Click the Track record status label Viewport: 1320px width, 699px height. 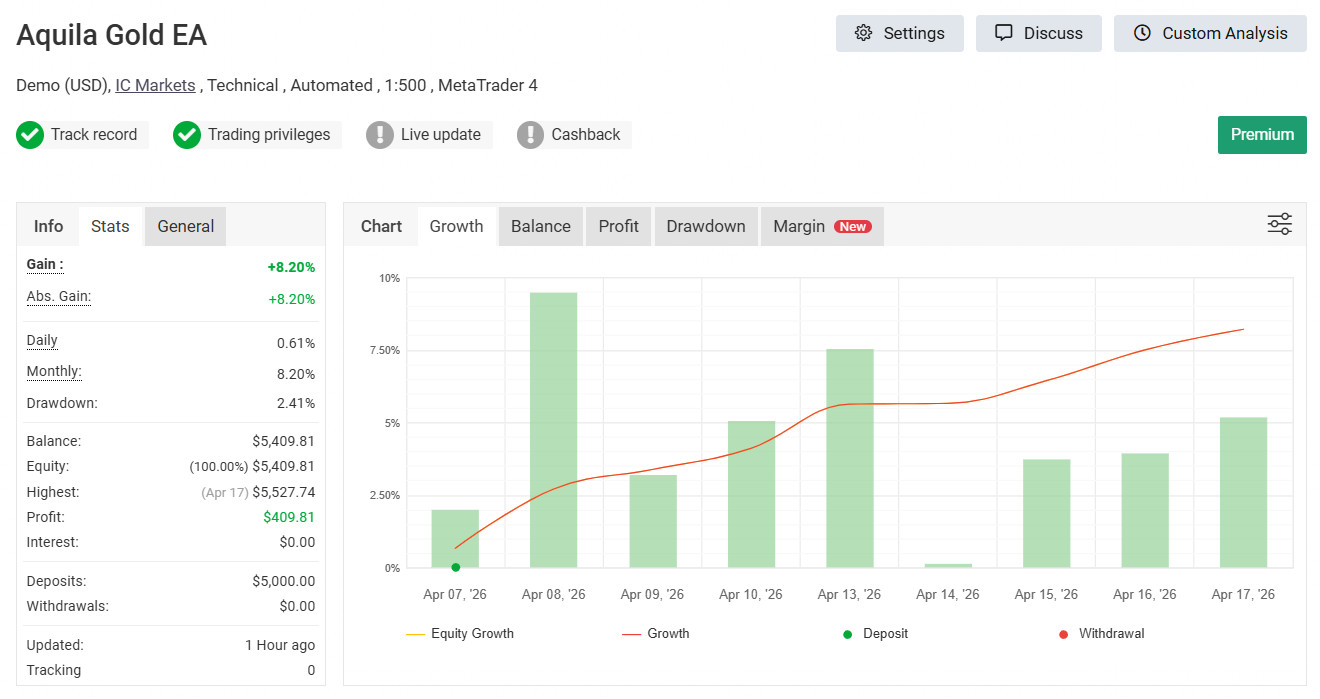tap(94, 135)
